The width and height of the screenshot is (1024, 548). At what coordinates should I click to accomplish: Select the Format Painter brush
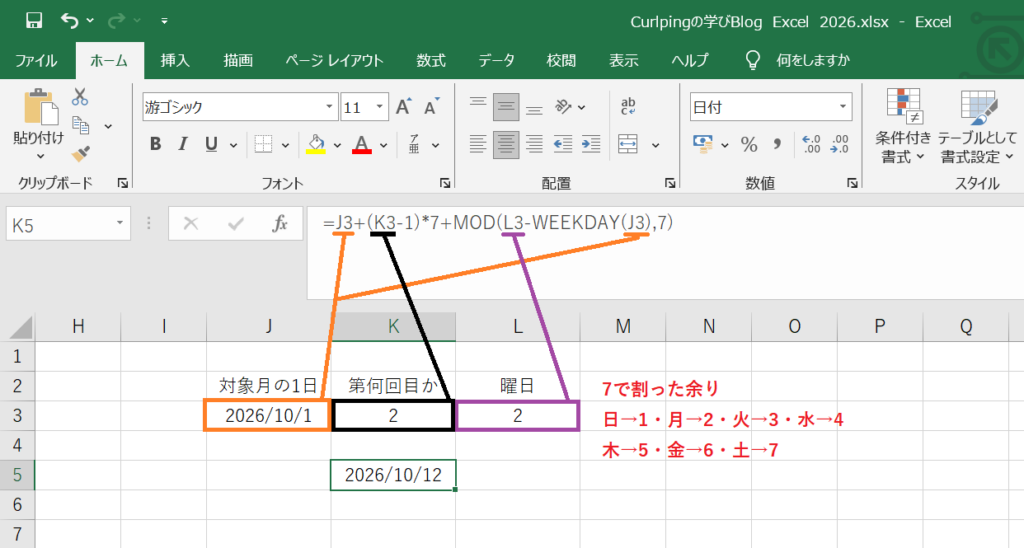(80, 153)
